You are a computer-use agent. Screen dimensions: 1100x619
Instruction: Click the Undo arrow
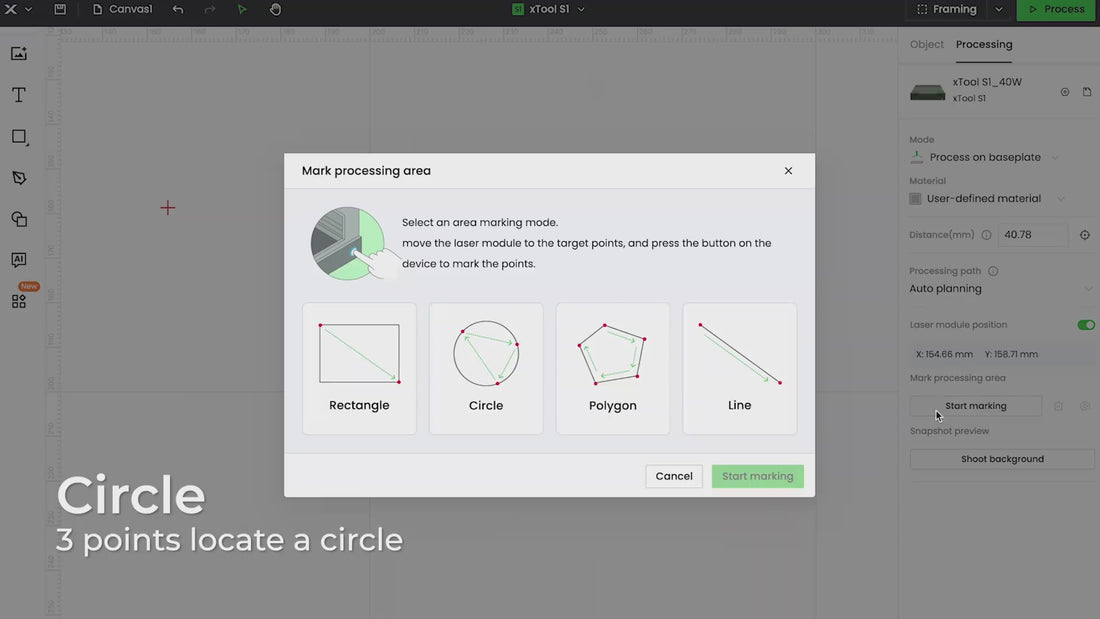(x=178, y=9)
